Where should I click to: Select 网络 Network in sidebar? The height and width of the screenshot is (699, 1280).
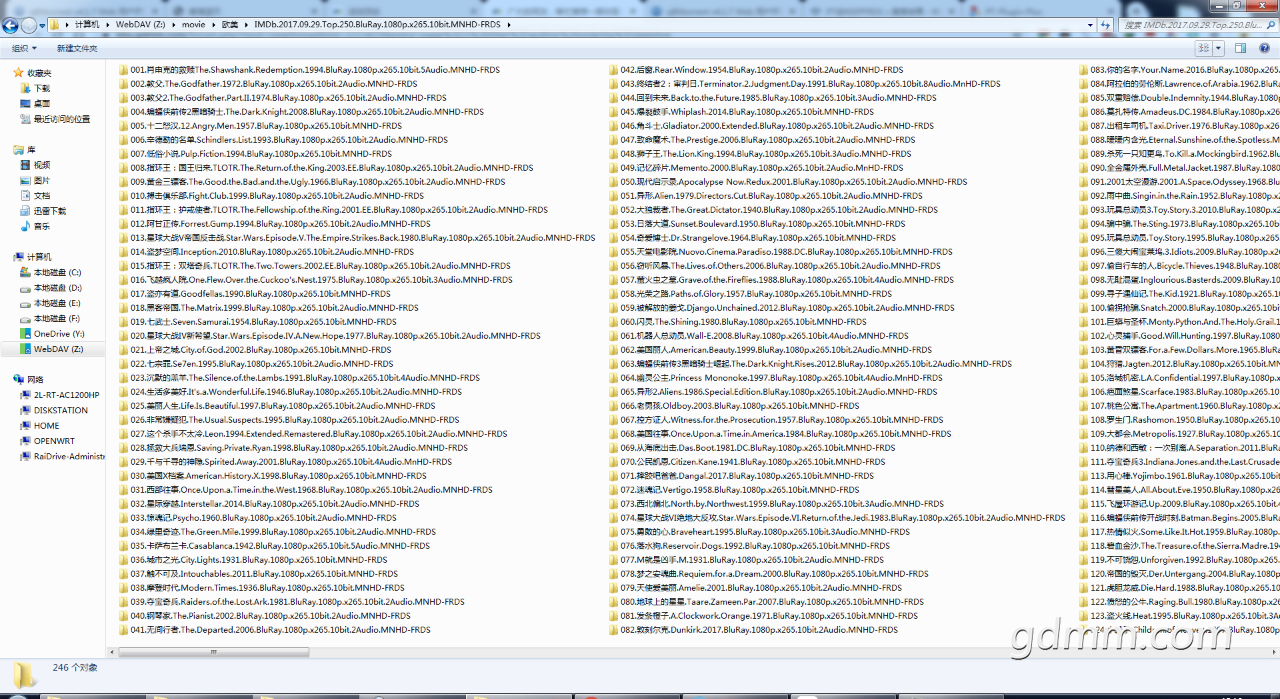coord(35,380)
